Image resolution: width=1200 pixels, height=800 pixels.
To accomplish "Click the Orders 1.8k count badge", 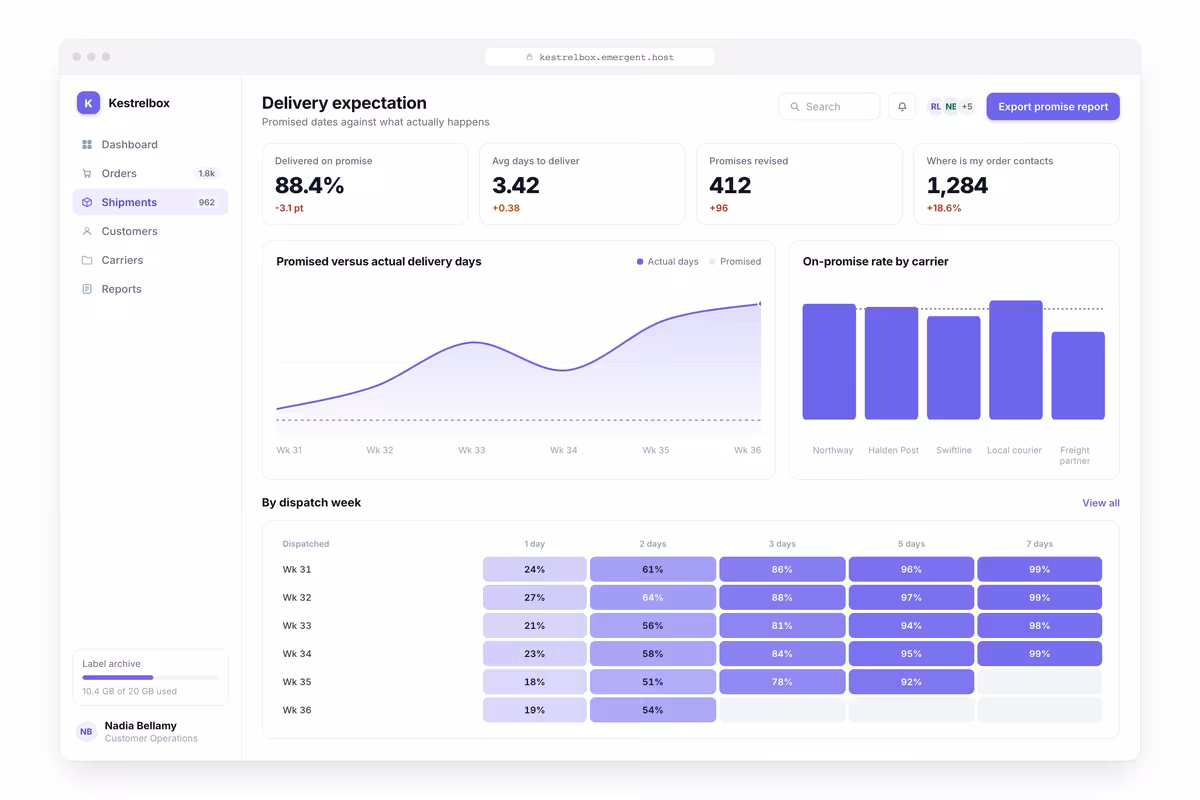I will [x=206, y=173].
